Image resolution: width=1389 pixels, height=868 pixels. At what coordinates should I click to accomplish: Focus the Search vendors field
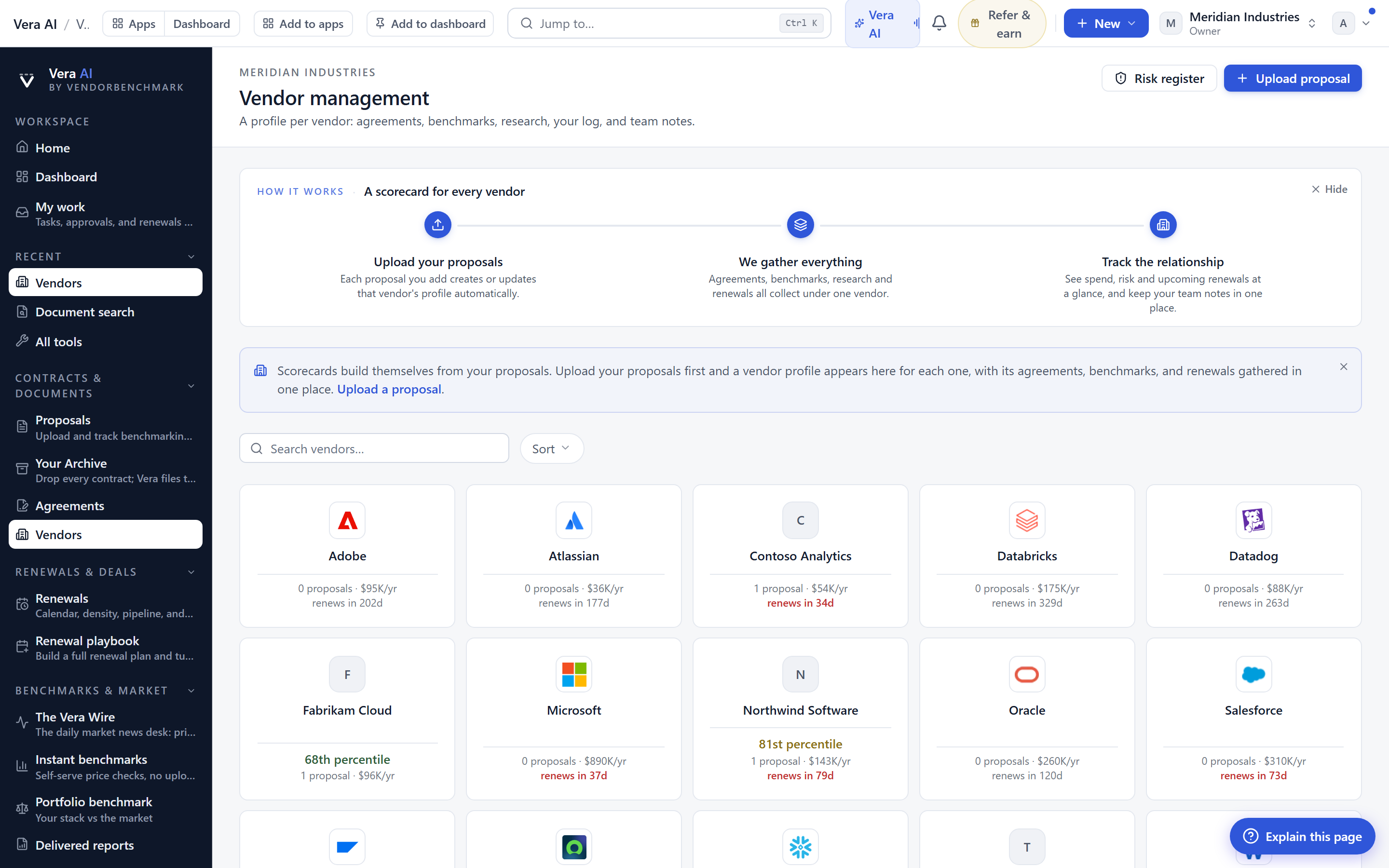374,448
